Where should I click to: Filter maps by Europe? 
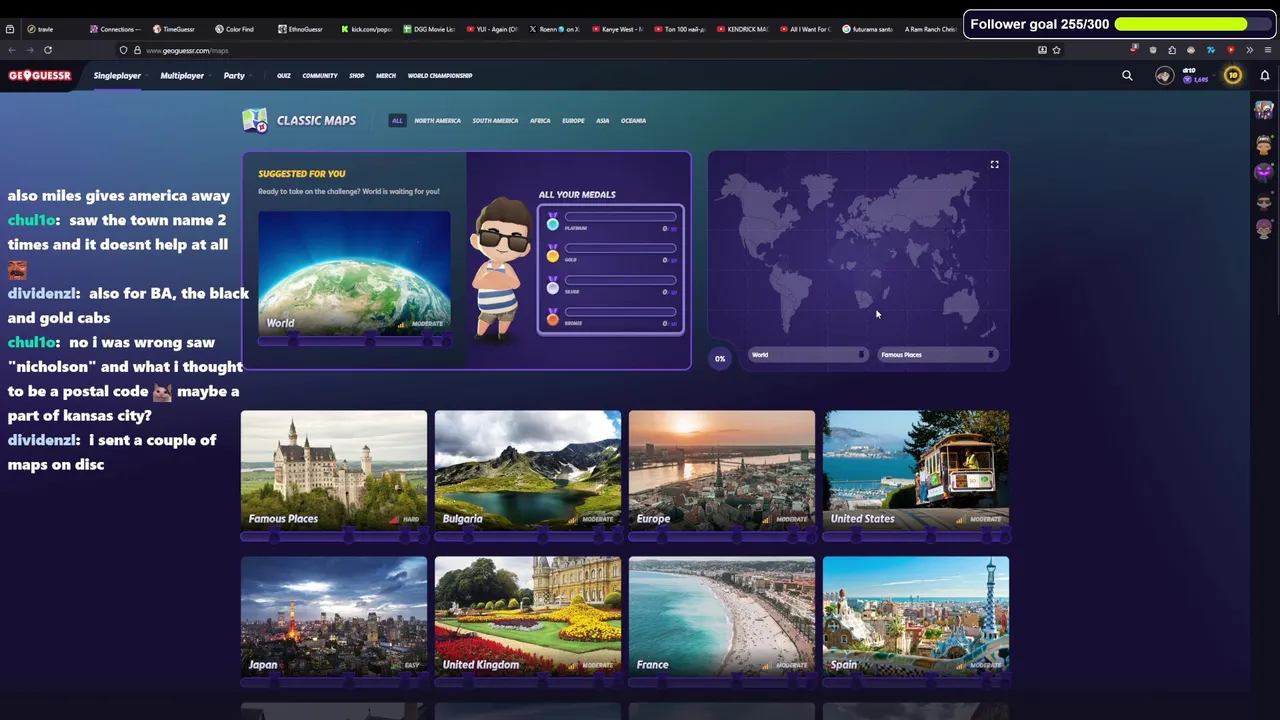[573, 121]
